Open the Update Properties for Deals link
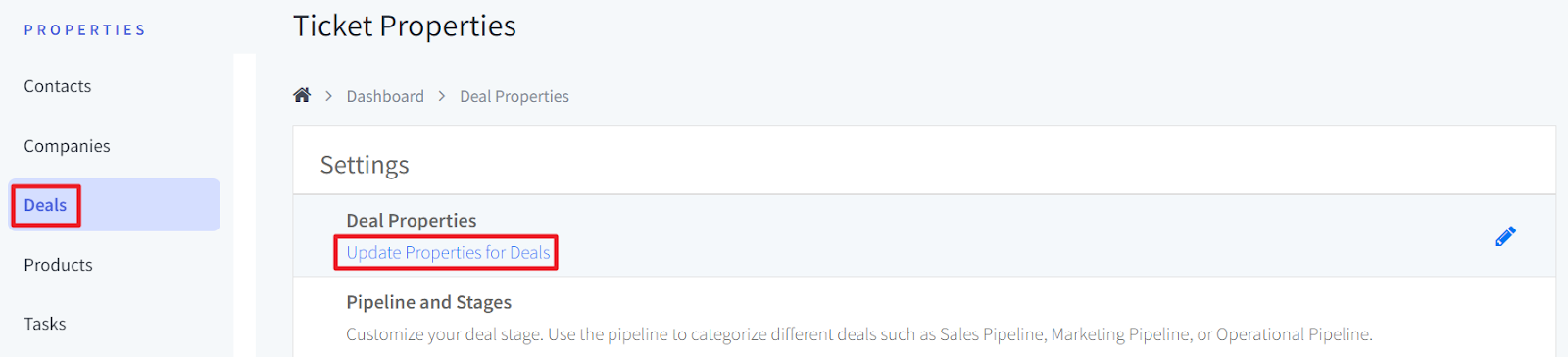 (448, 252)
